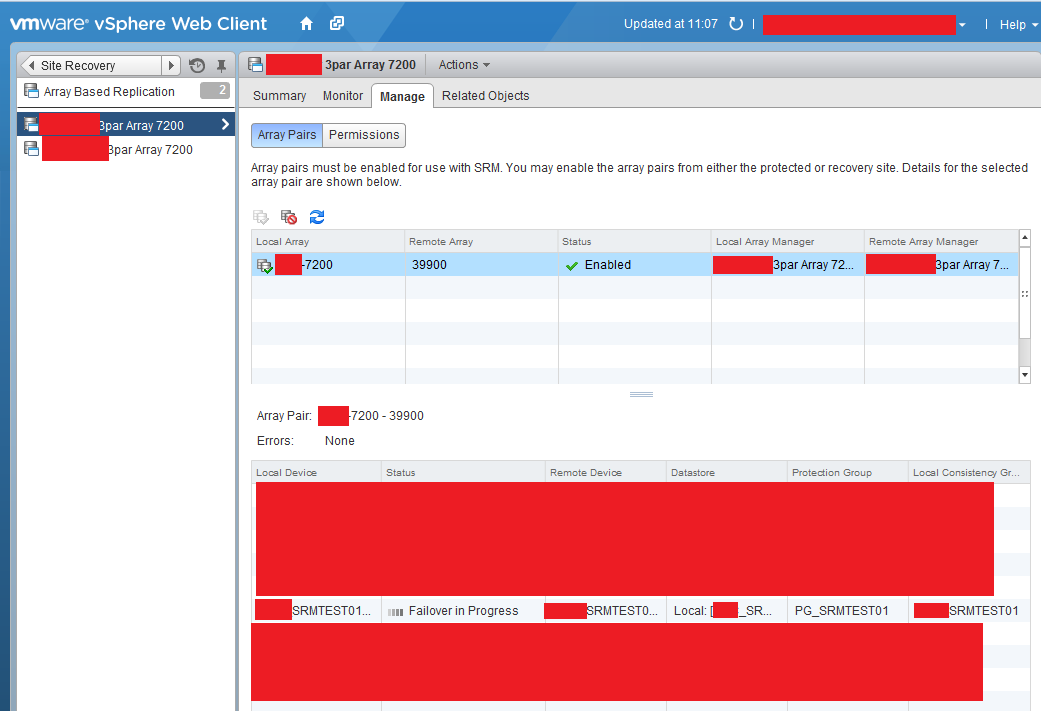Switch to the Monitor tab
The width and height of the screenshot is (1041, 711).
tap(343, 96)
